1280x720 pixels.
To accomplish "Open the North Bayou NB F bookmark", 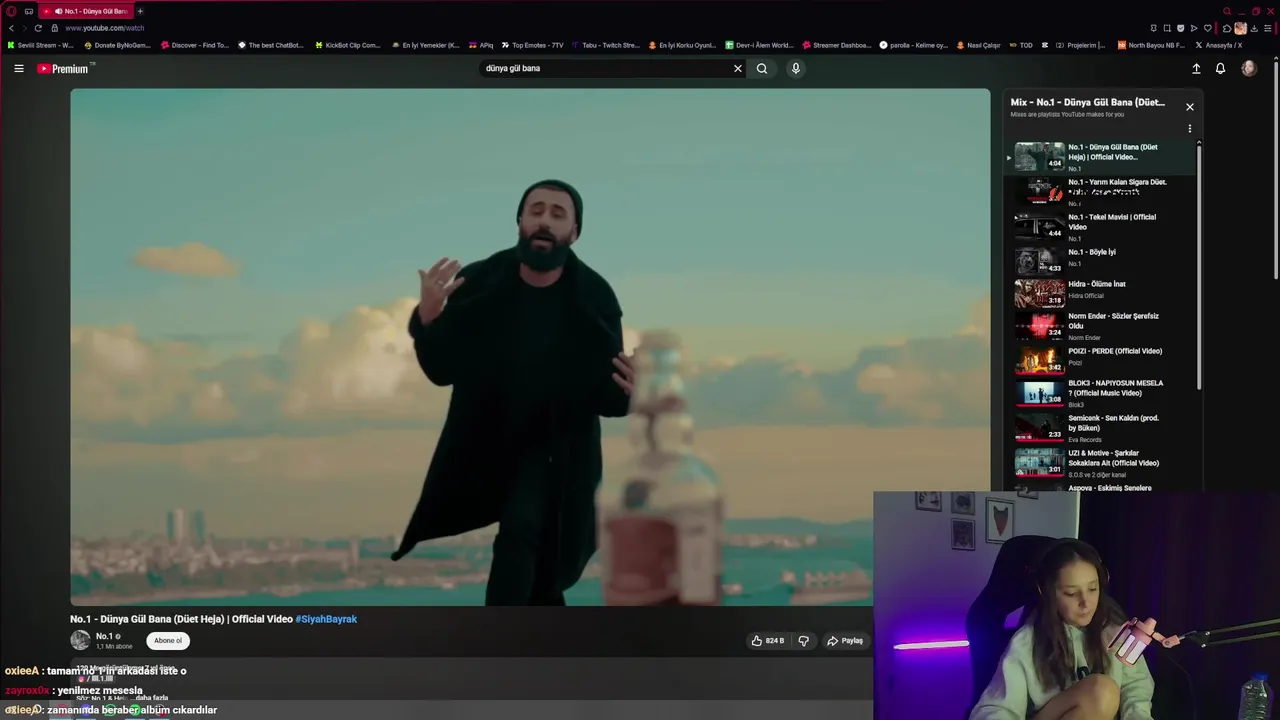I will (x=1151, y=45).
